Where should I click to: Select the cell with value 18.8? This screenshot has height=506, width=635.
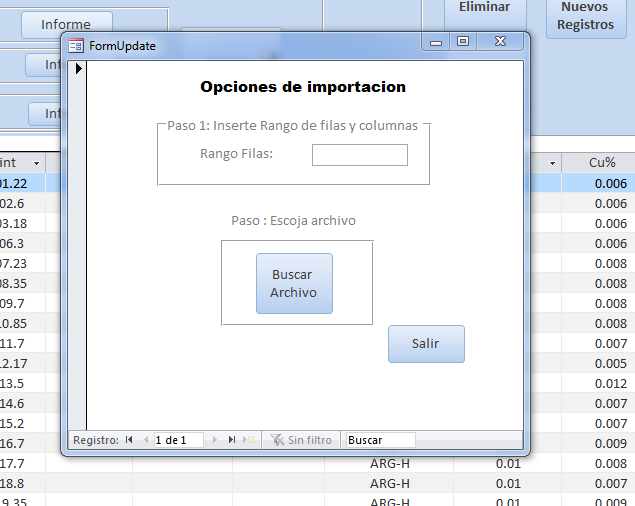coord(22,483)
